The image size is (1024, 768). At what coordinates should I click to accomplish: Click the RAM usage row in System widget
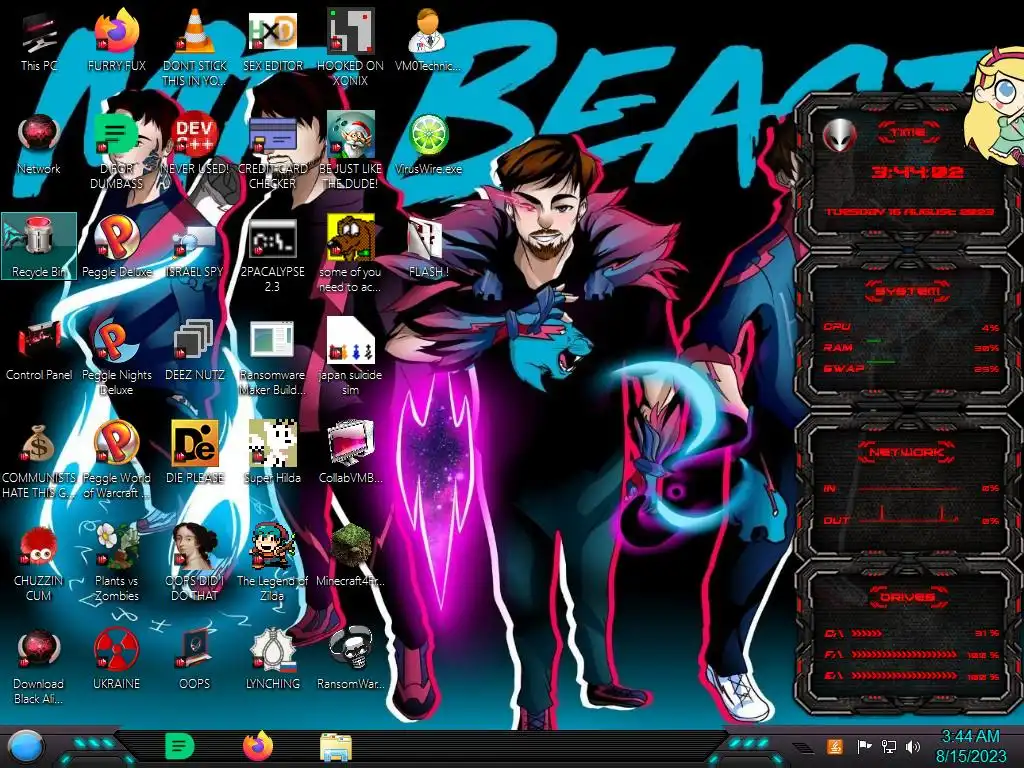pyautogui.click(x=911, y=347)
